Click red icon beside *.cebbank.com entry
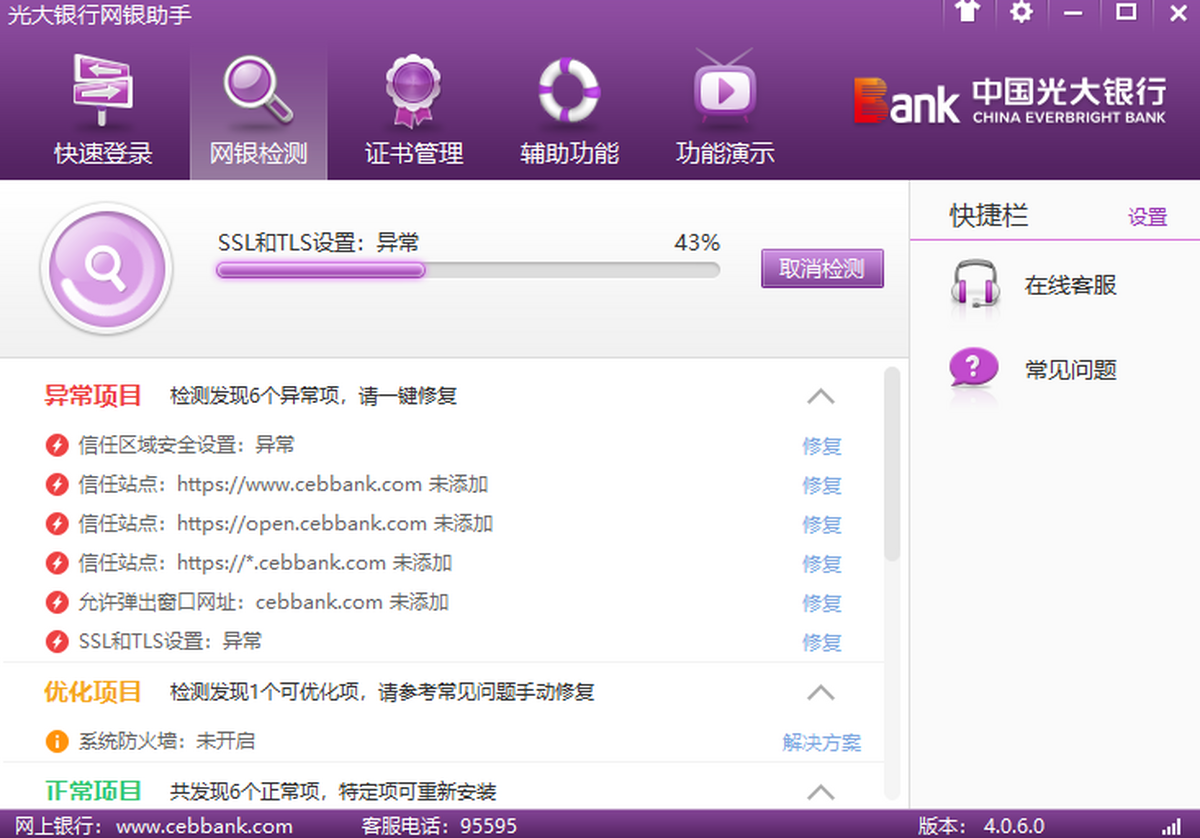 57,563
